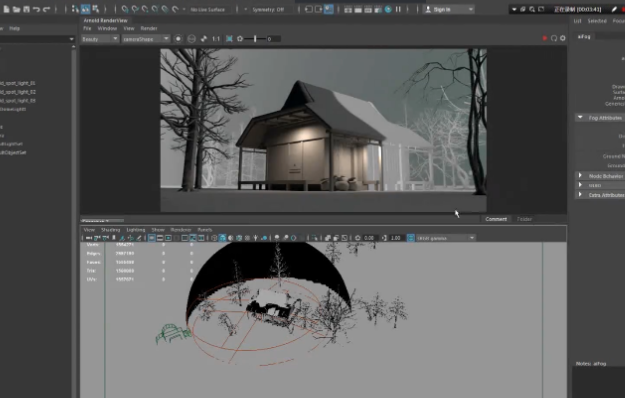Image resolution: width=625 pixels, height=398 pixels.
Task: Enable the second snap magnet icon
Action: [135, 9]
